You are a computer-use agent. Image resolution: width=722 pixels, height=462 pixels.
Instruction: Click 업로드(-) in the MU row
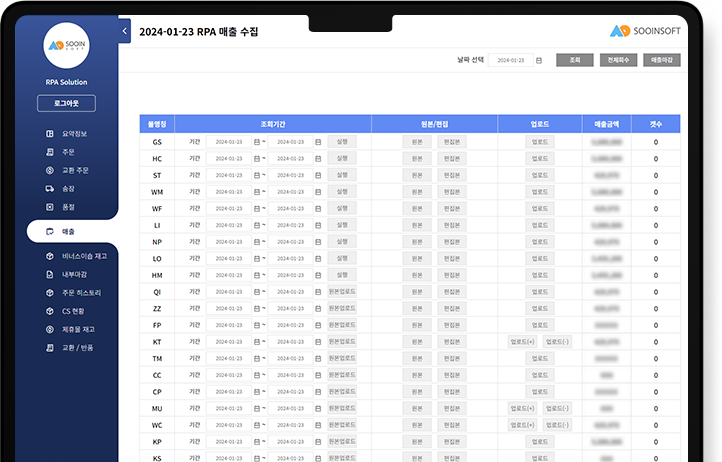point(557,408)
